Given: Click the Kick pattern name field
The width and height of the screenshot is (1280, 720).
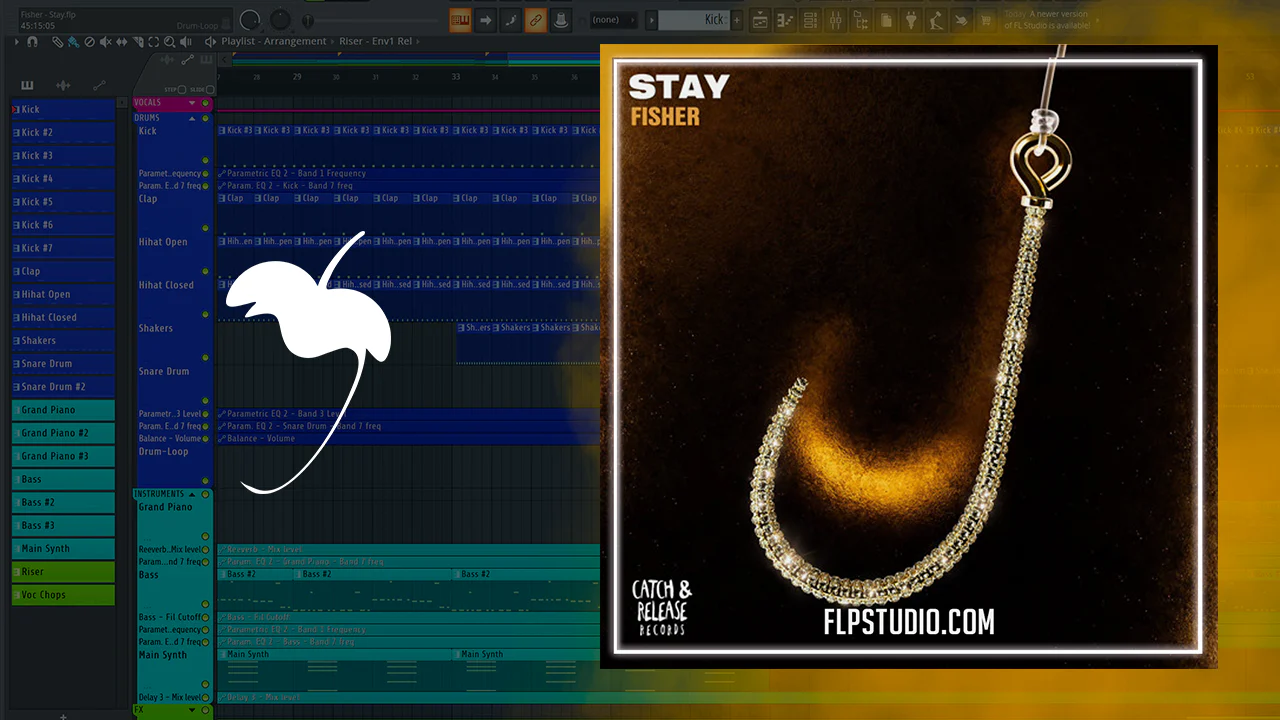Looking at the screenshot, I should (694, 20).
